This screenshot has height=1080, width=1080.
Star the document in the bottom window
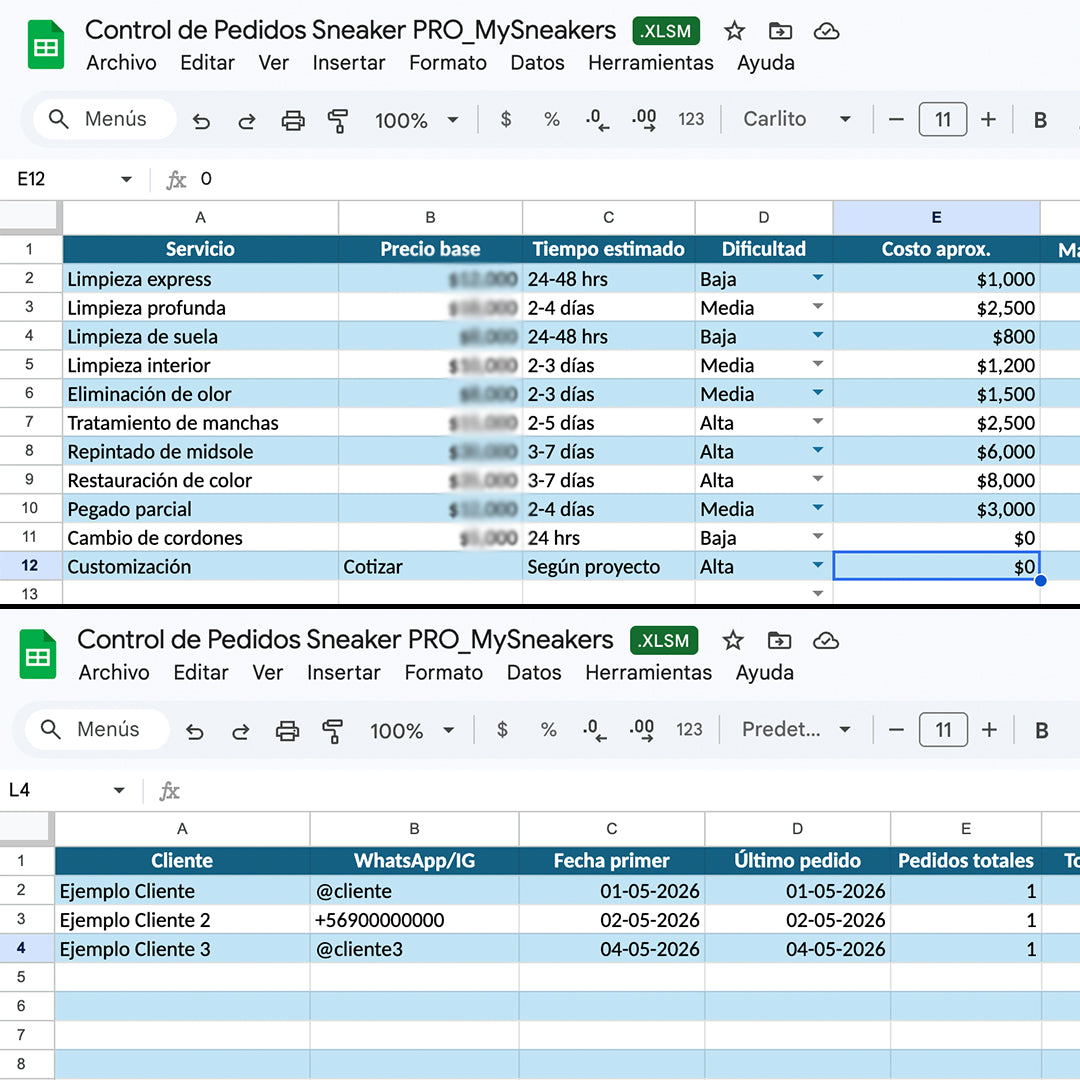pos(733,641)
